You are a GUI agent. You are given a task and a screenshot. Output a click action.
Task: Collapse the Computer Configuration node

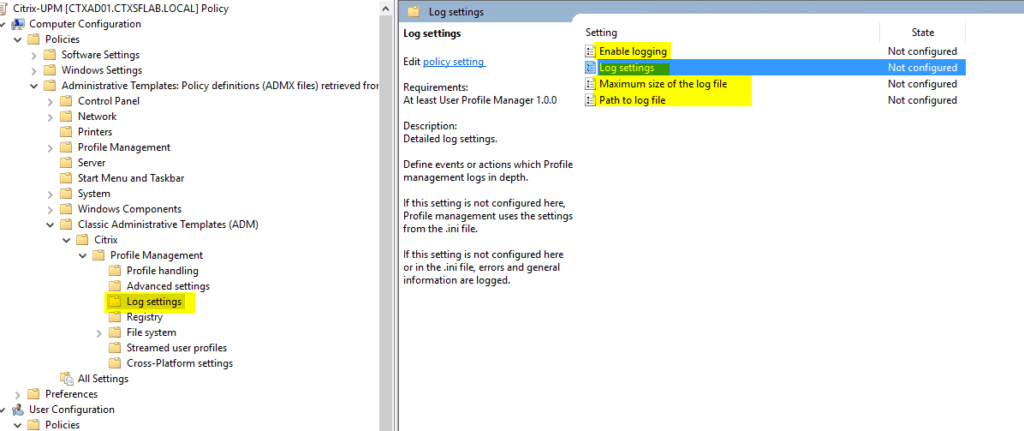(3, 24)
